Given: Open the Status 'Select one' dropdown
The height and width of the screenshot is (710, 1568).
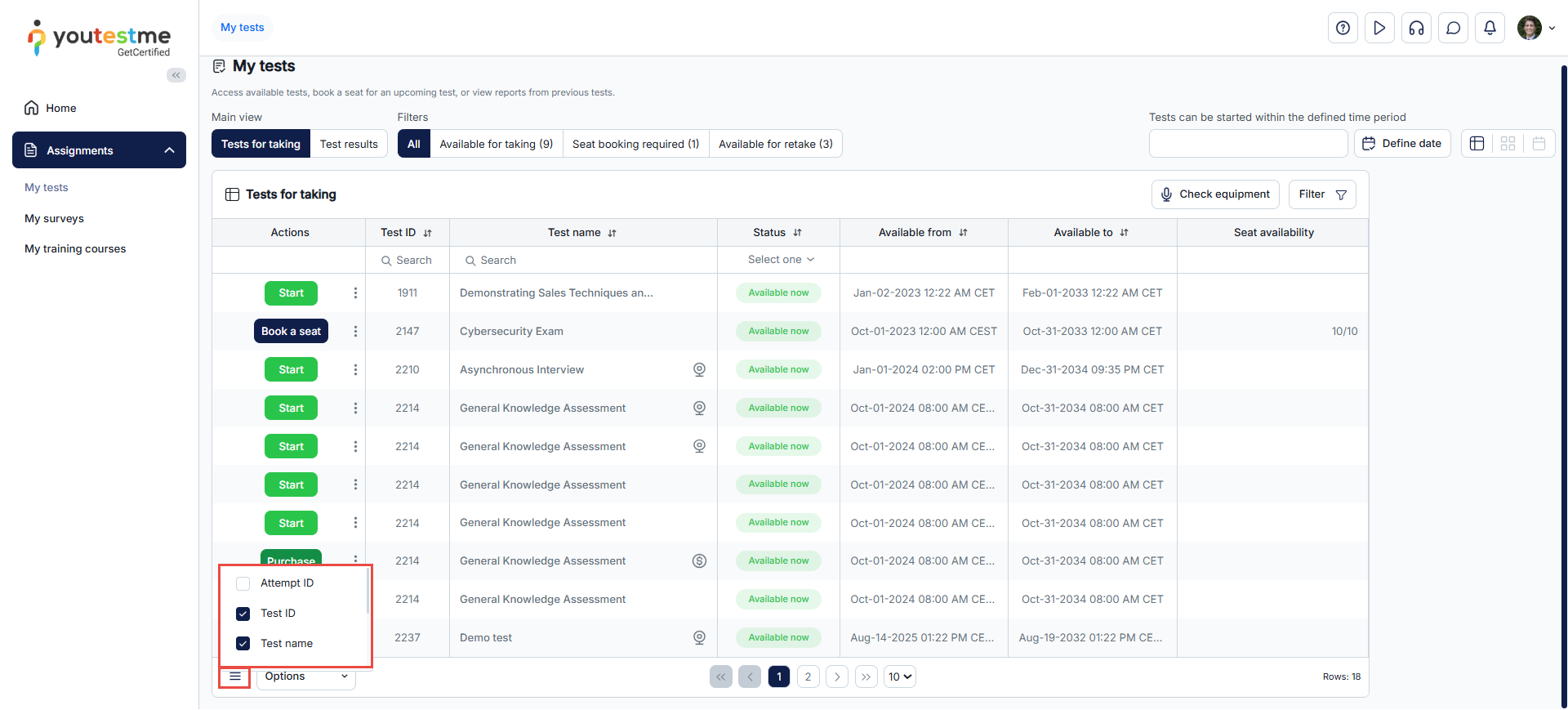Looking at the screenshot, I should pos(780,260).
